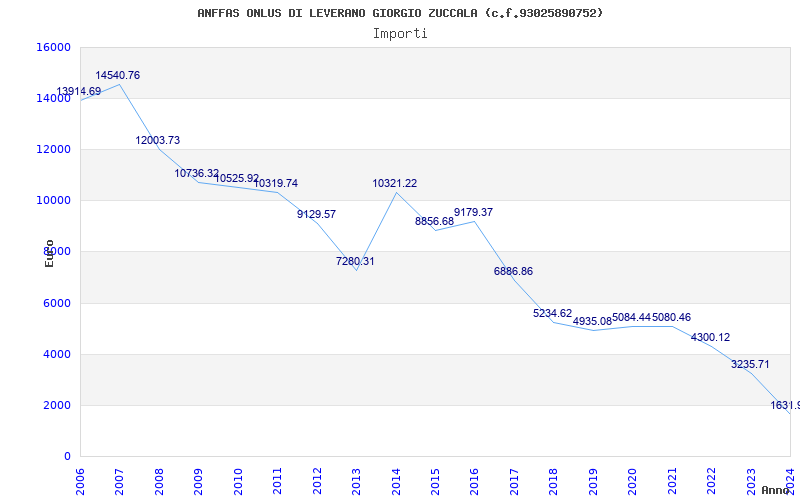Click the Euro axis label

49,253
